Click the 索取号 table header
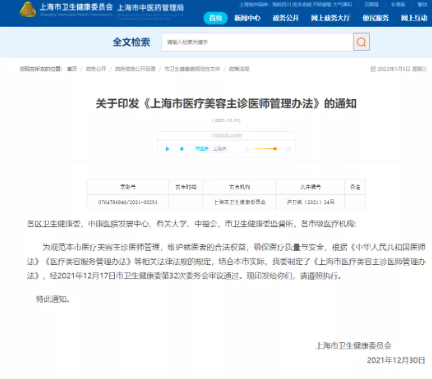 (128, 187)
